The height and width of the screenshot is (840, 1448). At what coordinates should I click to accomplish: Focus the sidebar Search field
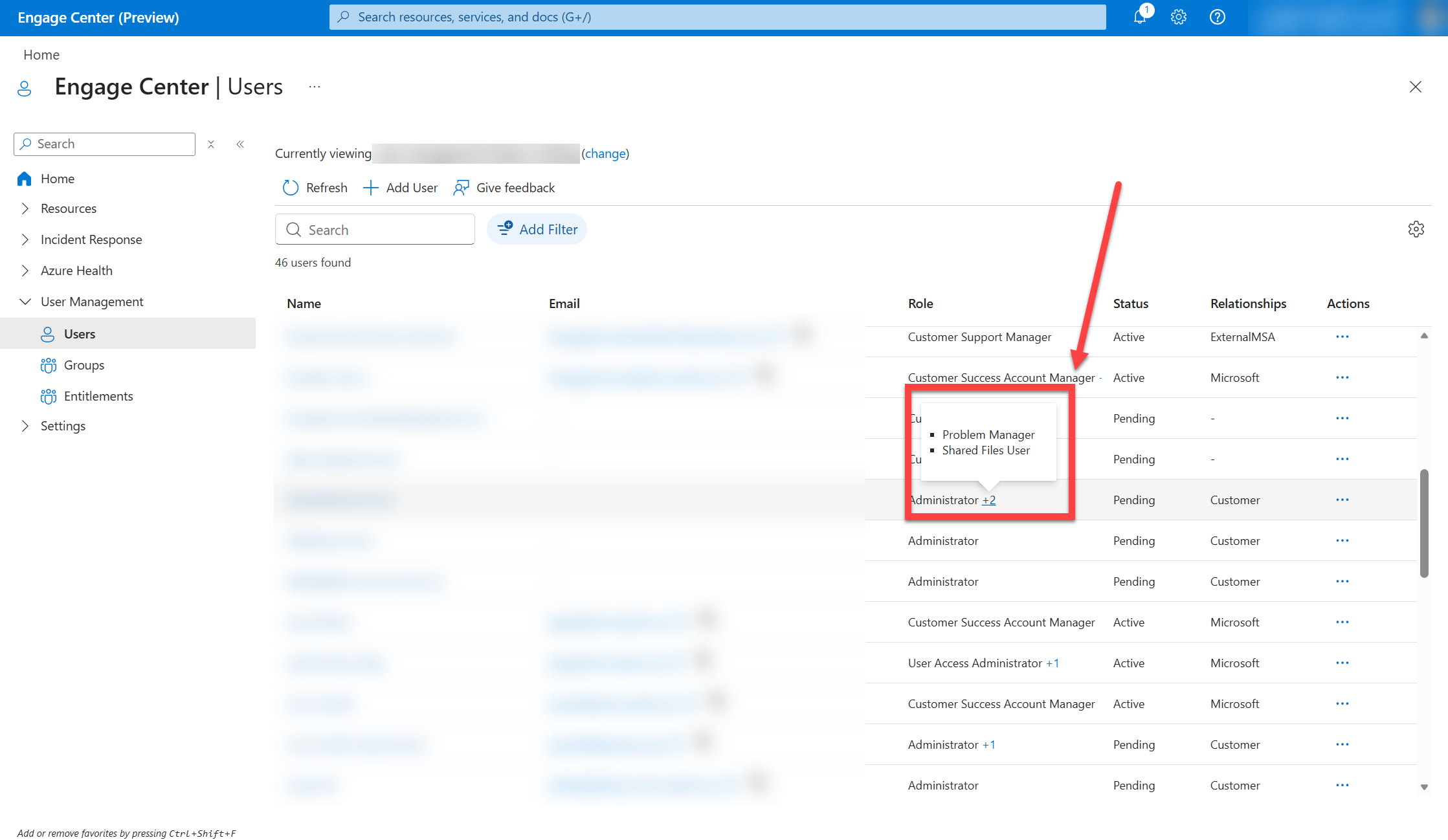point(104,144)
